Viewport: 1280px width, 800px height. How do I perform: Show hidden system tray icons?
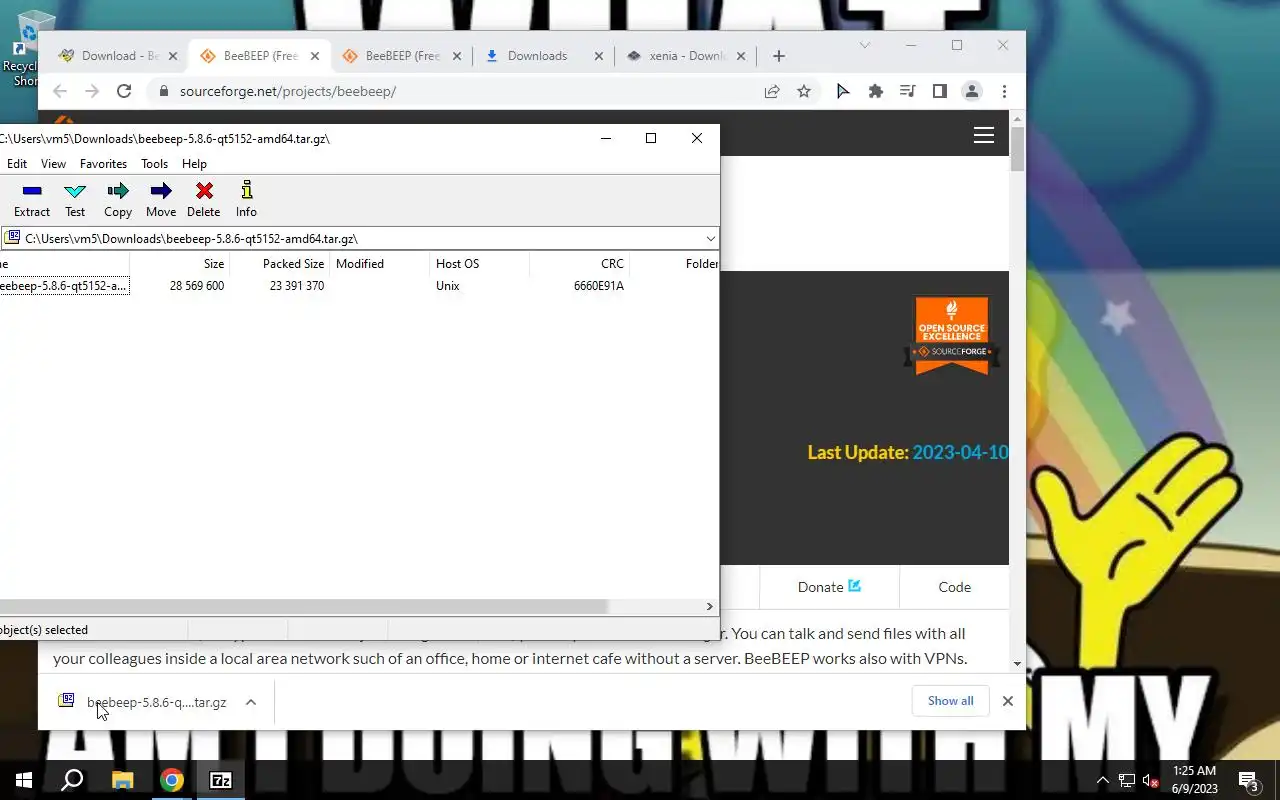tap(1103, 780)
